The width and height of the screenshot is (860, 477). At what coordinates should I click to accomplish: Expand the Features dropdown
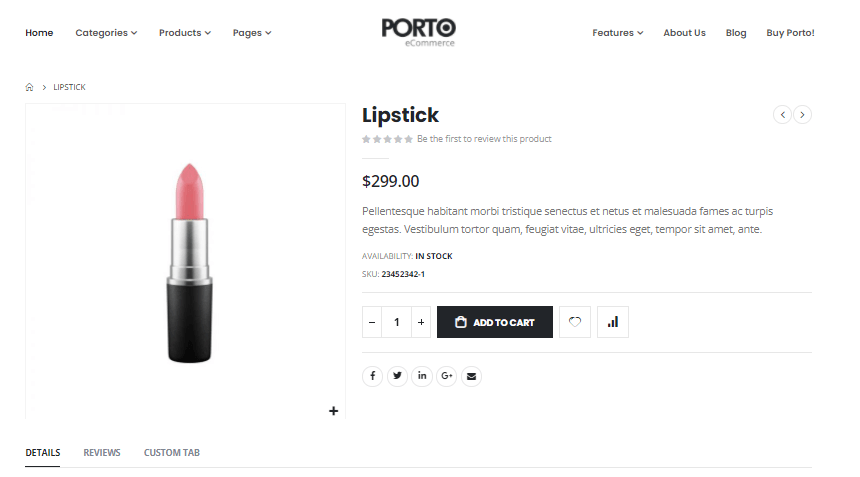[x=617, y=33]
